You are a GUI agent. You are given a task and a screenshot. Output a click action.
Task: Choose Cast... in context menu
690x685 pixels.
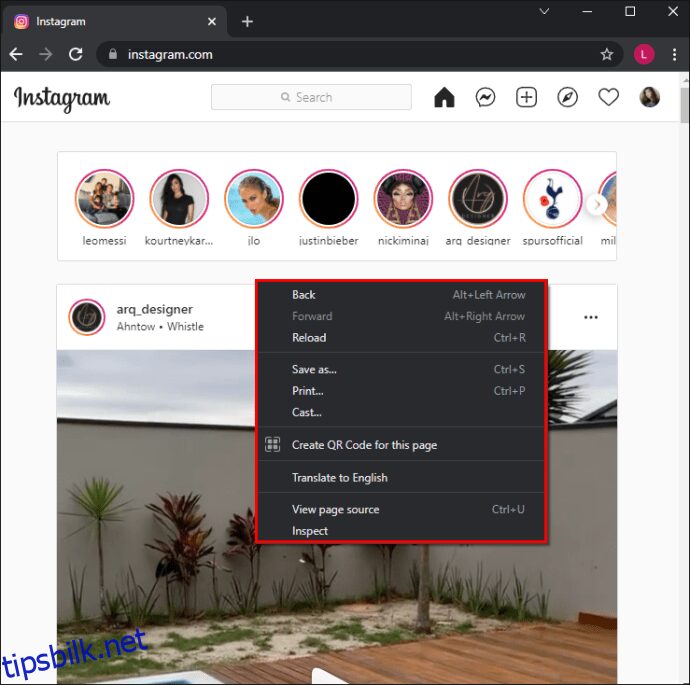pyautogui.click(x=401, y=412)
